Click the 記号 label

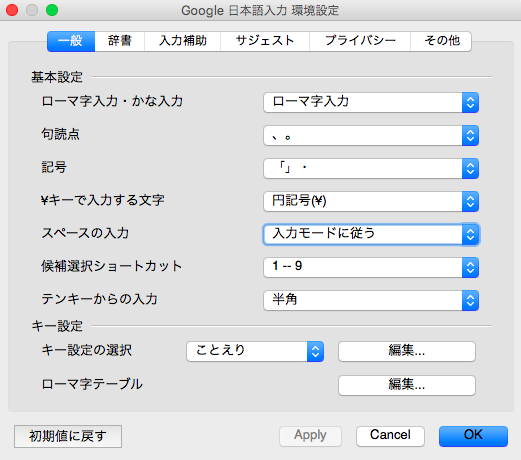point(54,167)
